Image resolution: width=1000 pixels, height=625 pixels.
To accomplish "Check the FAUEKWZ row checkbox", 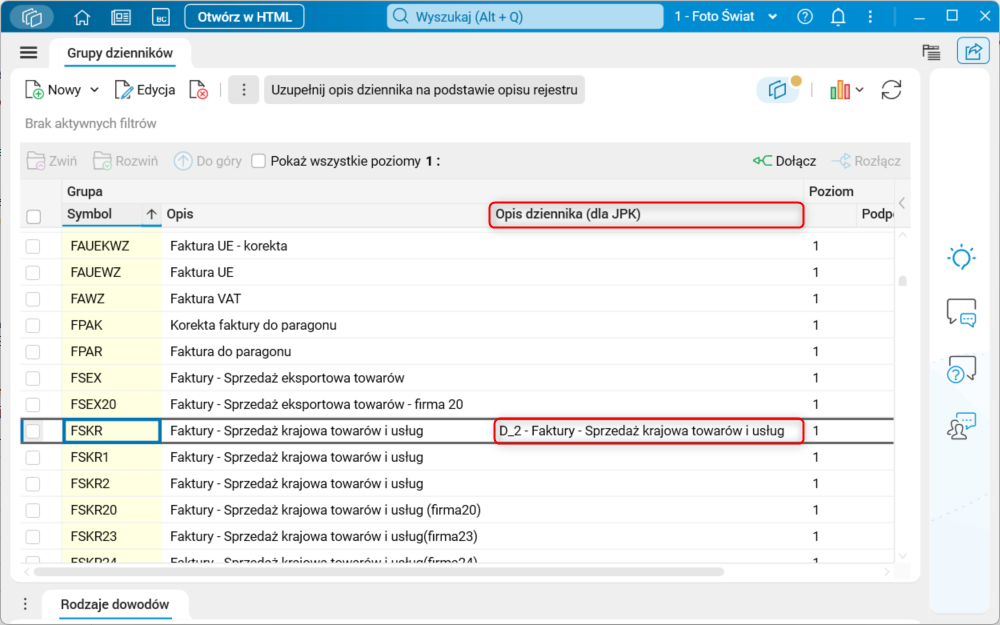I will click(x=33, y=246).
